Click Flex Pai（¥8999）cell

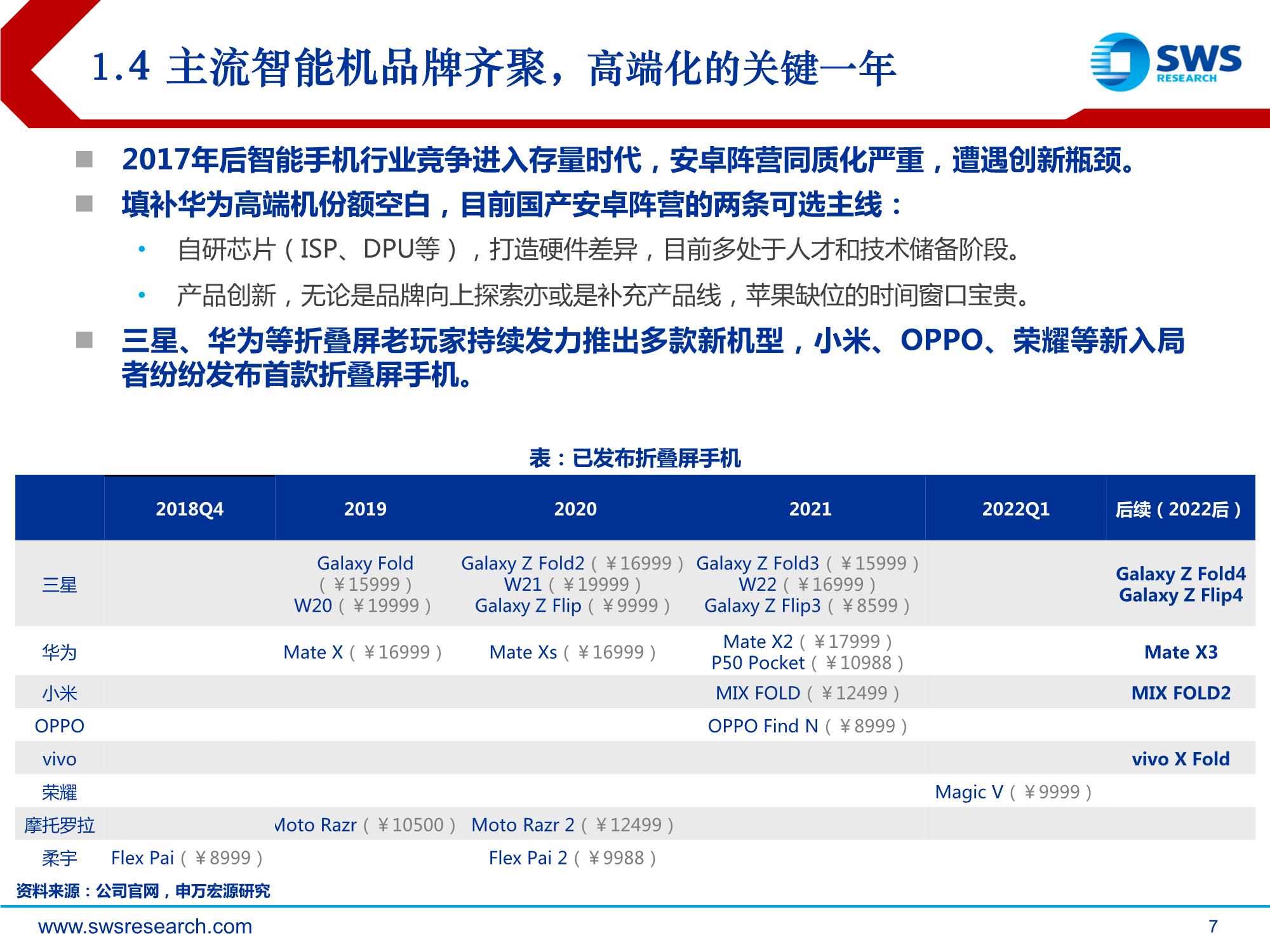pos(187,858)
